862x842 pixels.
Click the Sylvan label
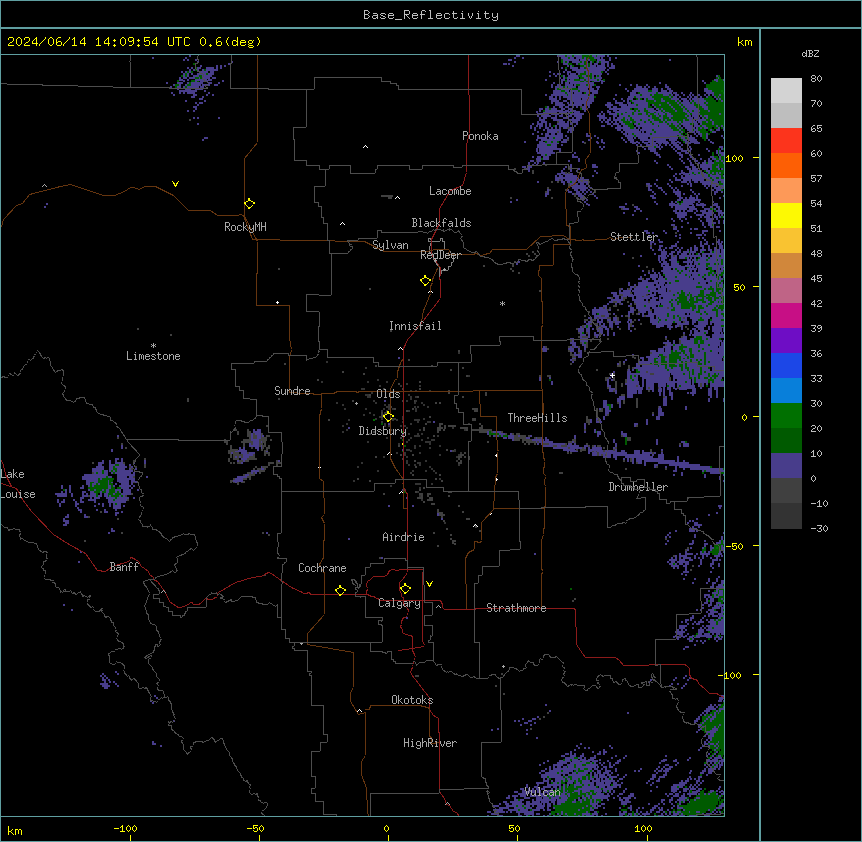click(390, 245)
